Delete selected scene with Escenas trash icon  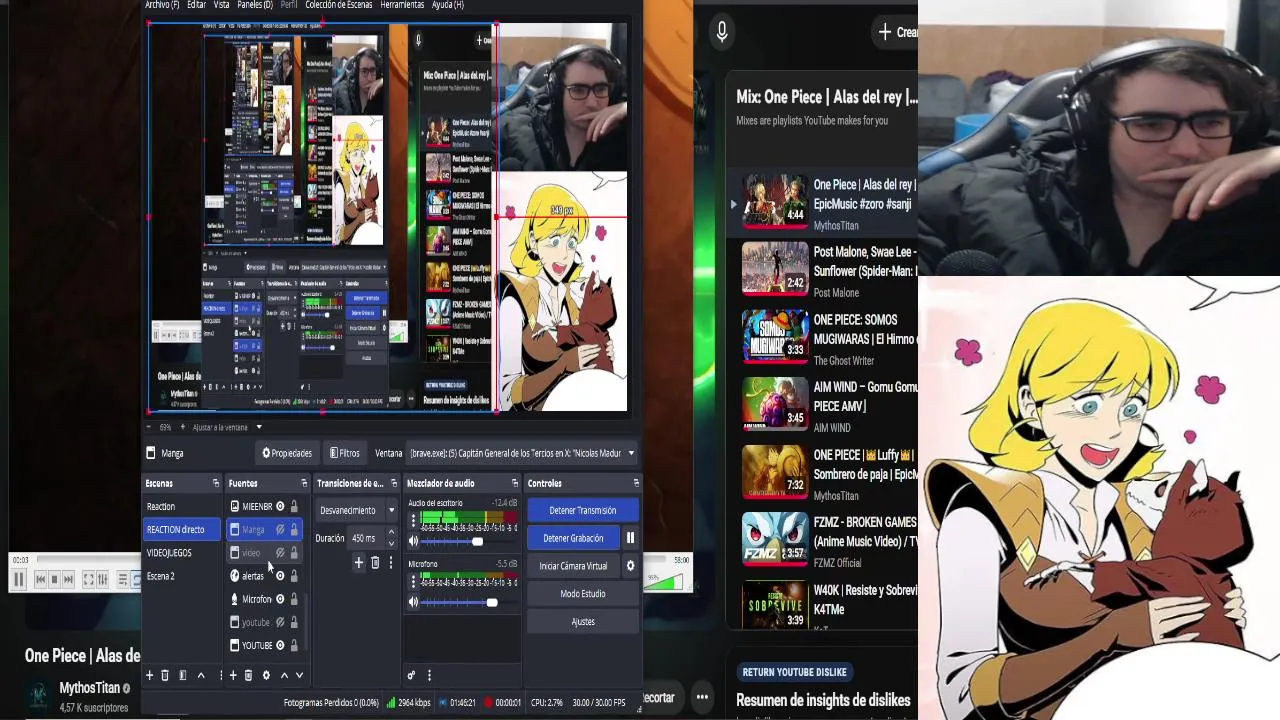(x=165, y=676)
